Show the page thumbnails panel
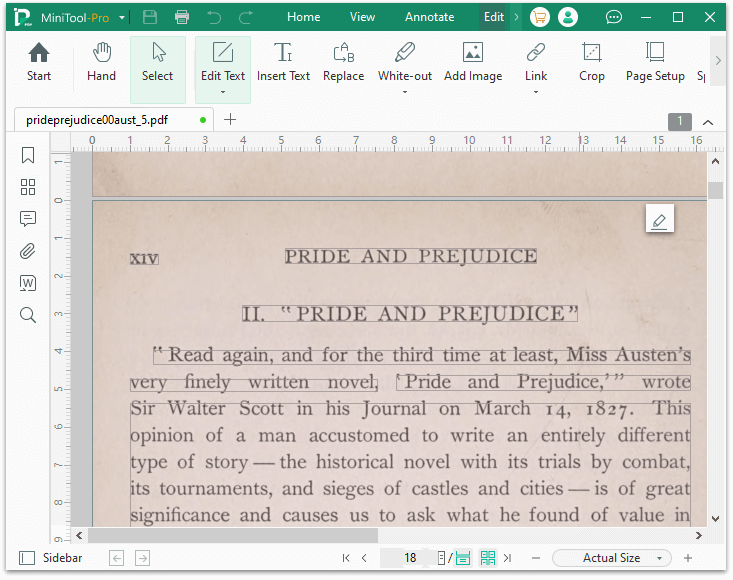This screenshot has height=580, width=733. coord(28,187)
